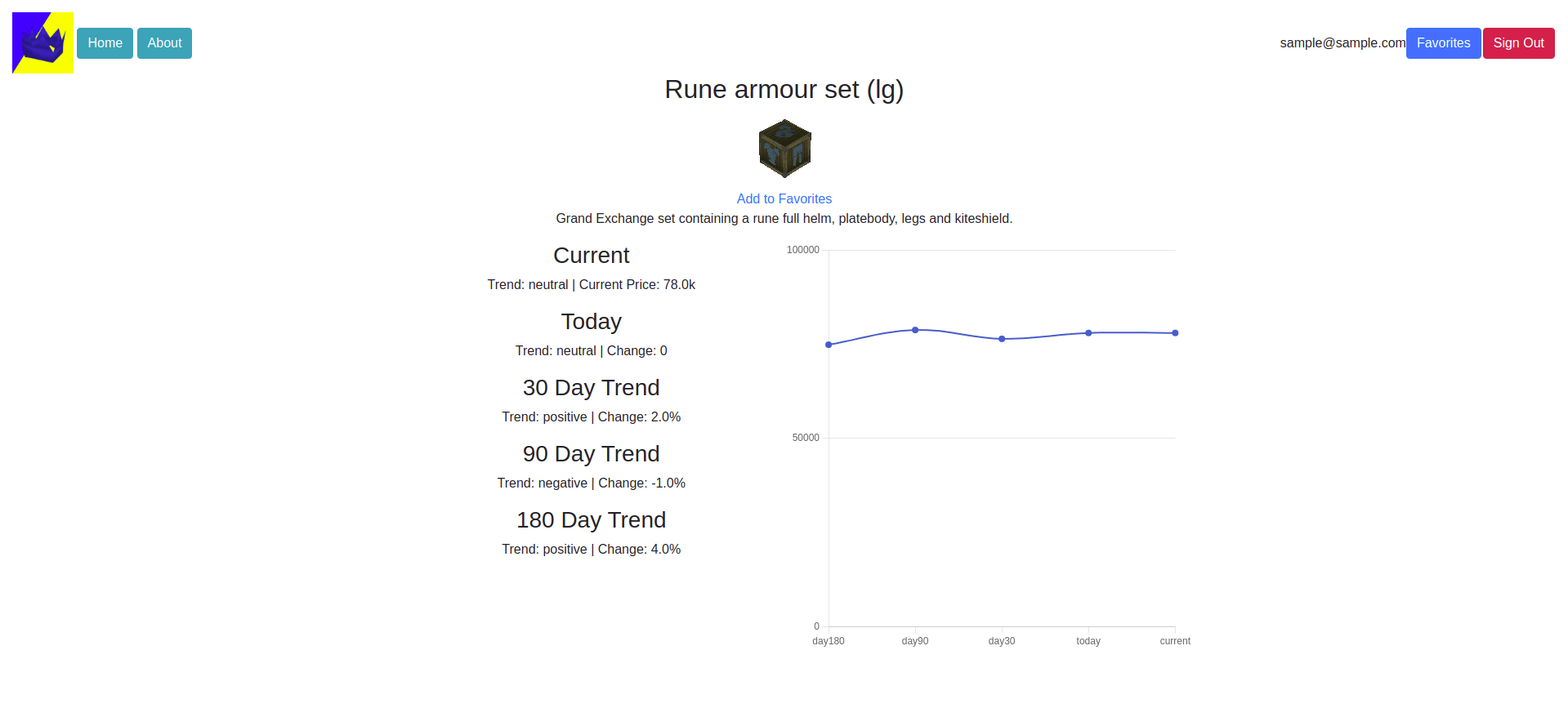Click the Rune armour set item image
The height and width of the screenshot is (726, 1568).
tap(784, 149)
